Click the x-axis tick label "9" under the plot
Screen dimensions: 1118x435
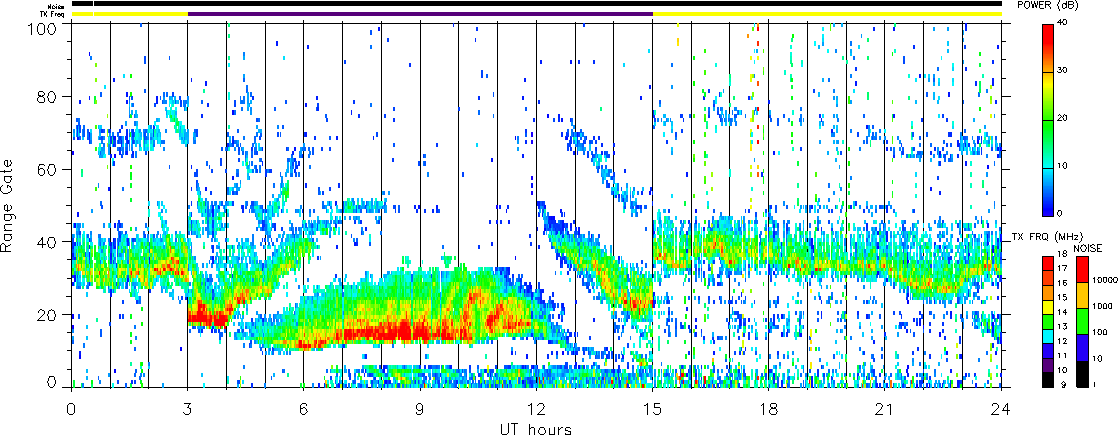coord(420,410)
